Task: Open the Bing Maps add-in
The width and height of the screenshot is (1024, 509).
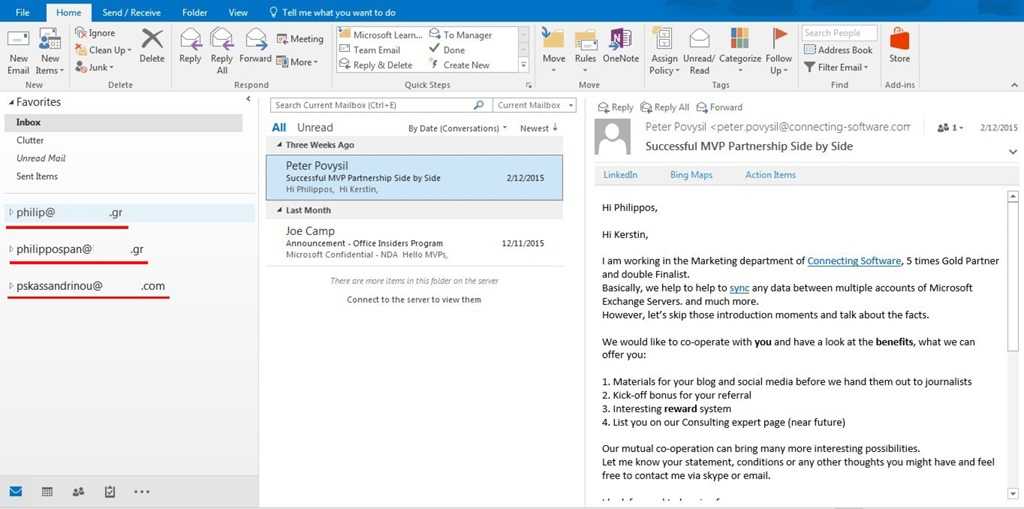Action: [691, 175]
